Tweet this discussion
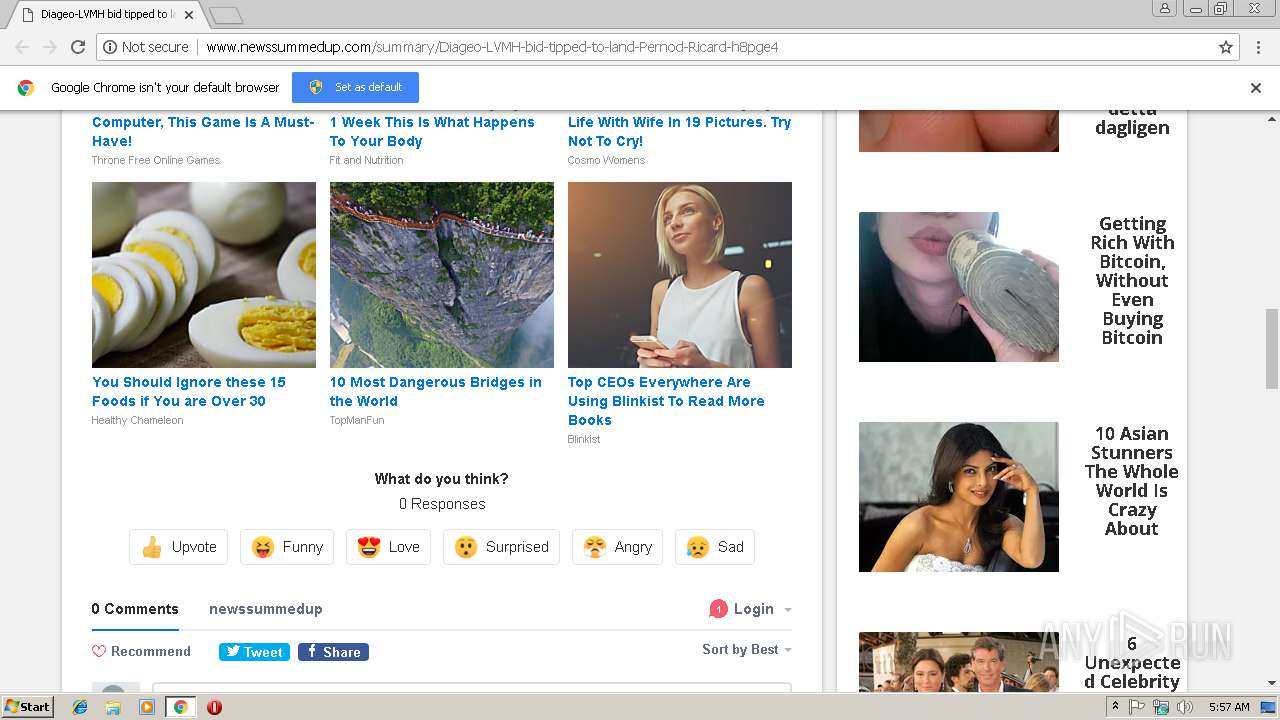 click(254, 652)
